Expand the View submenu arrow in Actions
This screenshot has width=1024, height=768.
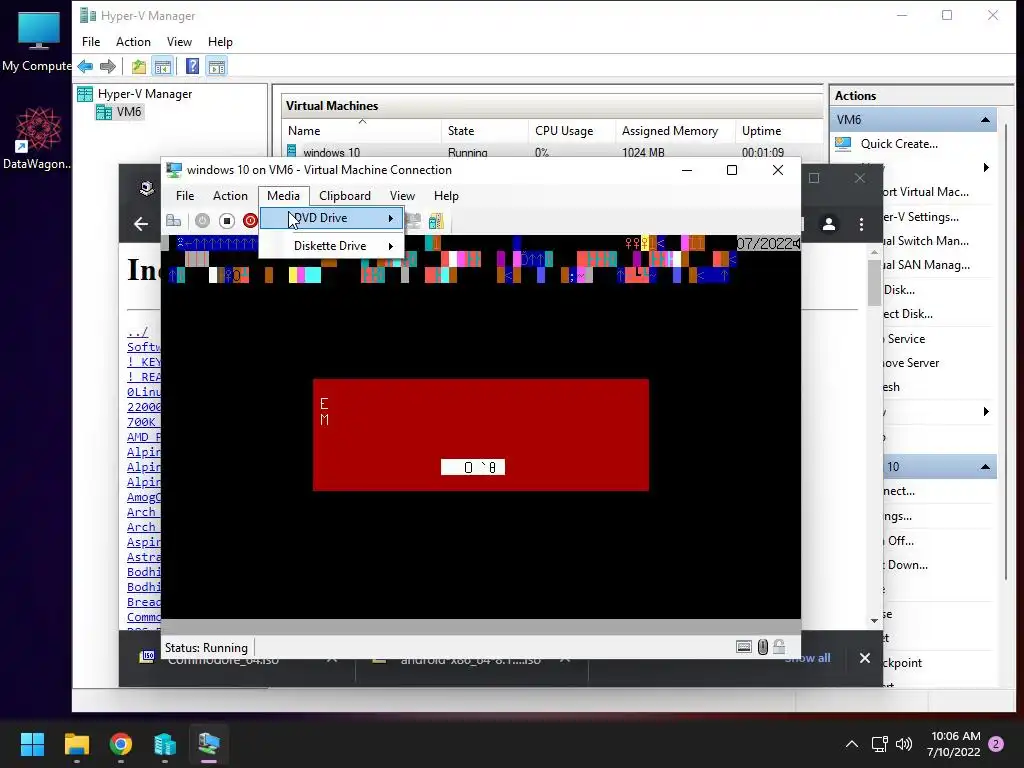click(986, 411)
